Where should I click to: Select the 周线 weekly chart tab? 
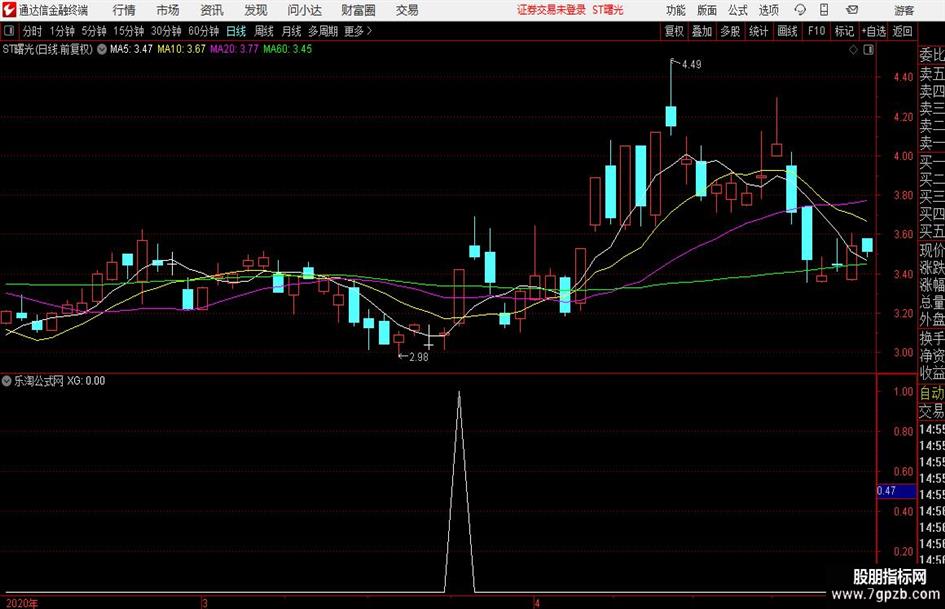(264, 31)
